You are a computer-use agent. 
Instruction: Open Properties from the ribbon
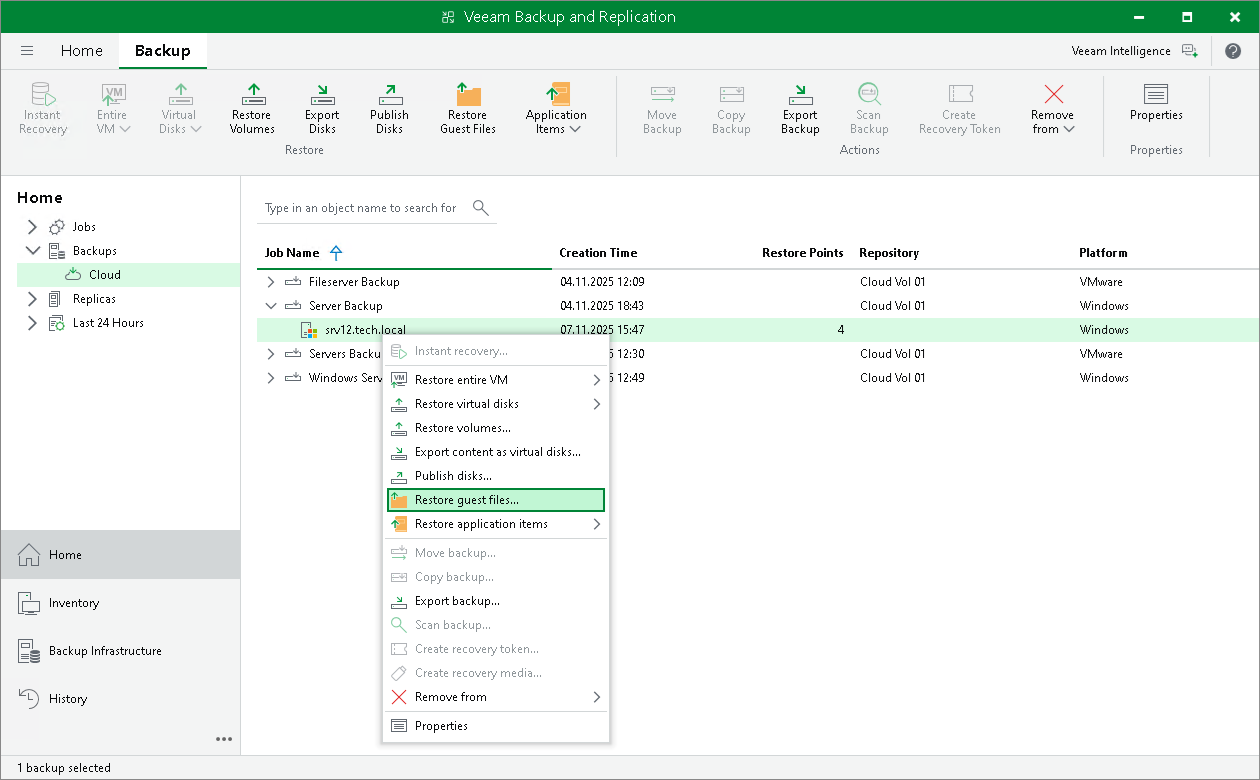[1156, 102]
